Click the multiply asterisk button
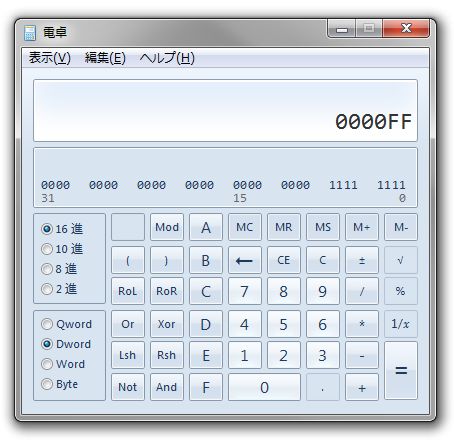 coord(362,324)
